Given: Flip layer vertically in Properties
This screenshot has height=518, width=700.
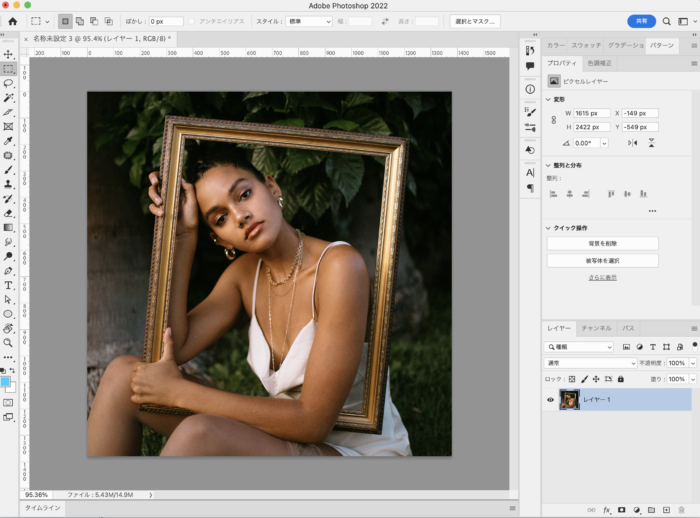Looking at the screenshot, I should pos(651,143).
